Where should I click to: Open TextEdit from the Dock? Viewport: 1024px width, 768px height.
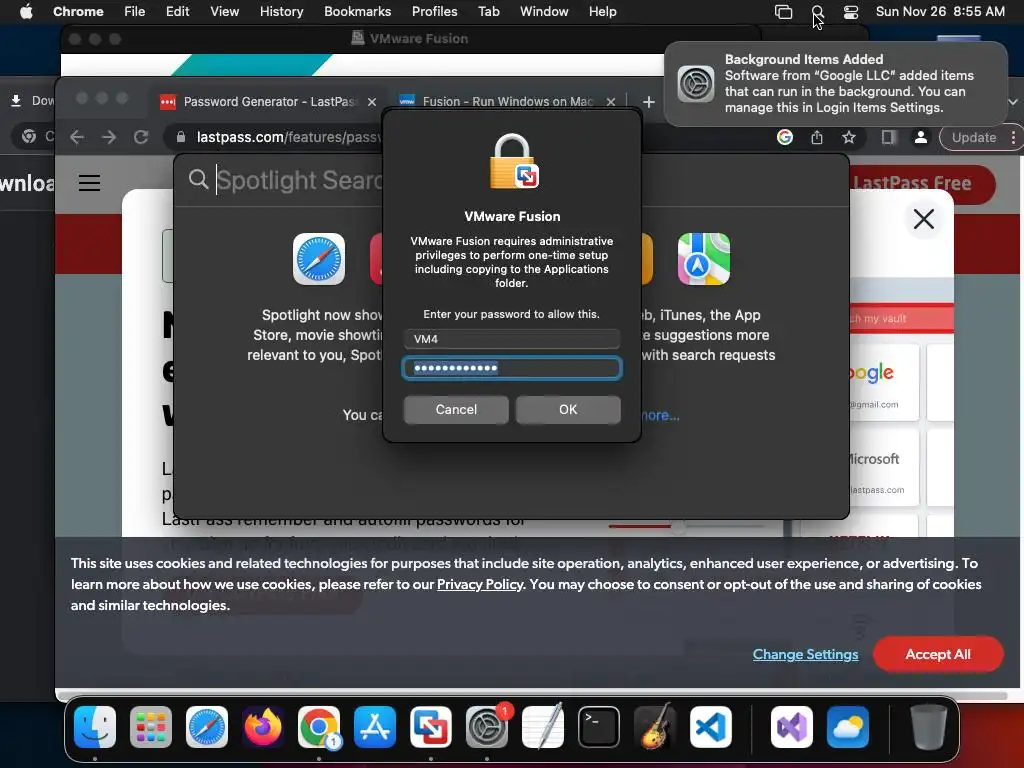click(543, 727)
